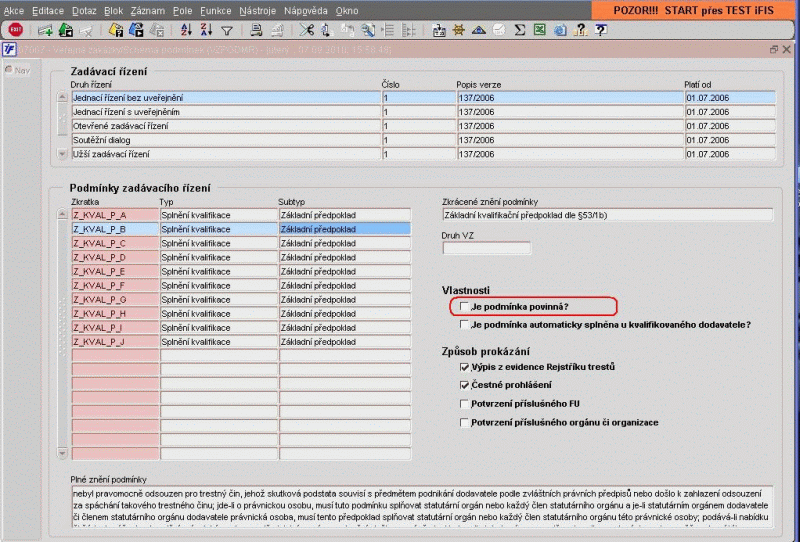This screenshot has width=800, height=542.
Task: Click the greyed cancel query icon
Action: 157,30
